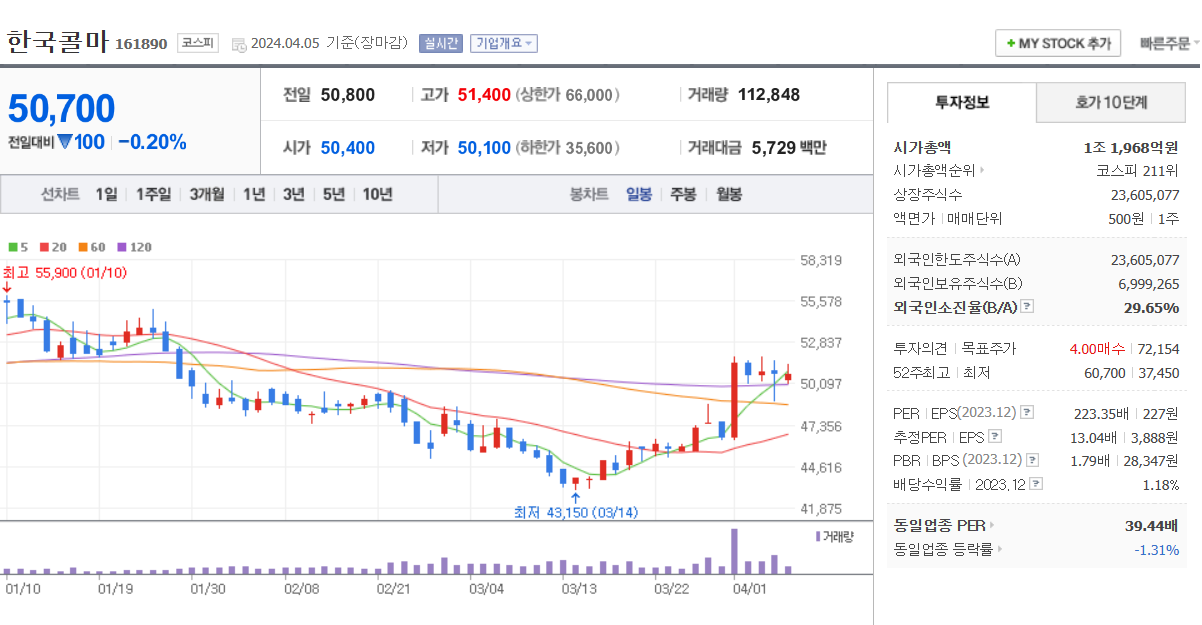Click the -1.31% sector change value
Screen dimensions: 1202x625
[1157, 549]
